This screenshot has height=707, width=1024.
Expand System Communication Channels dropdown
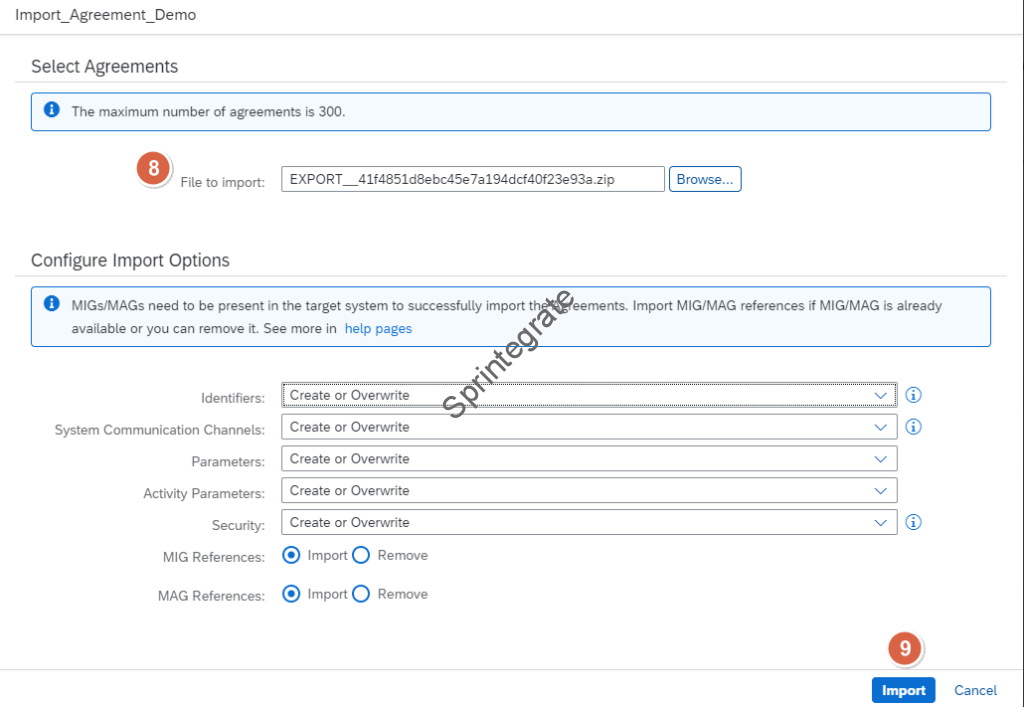[x=589, y=427]
